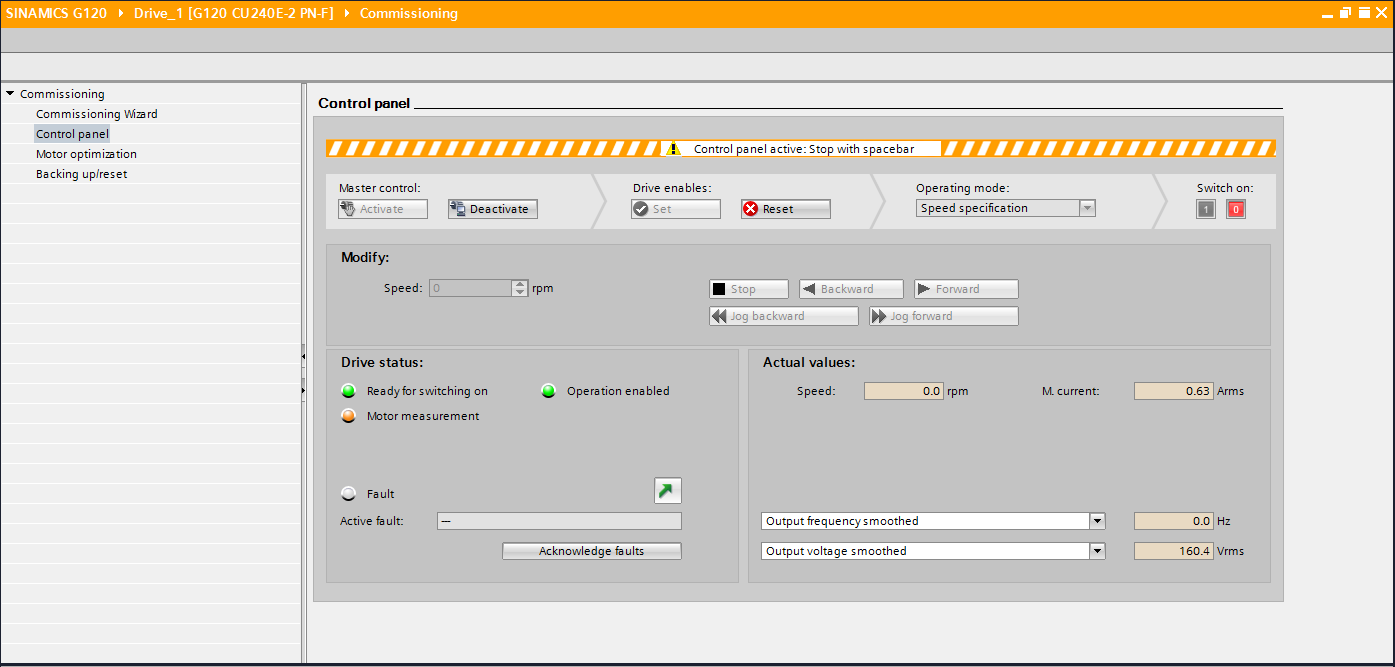Reset the drive enables

(x=786, y=209)
